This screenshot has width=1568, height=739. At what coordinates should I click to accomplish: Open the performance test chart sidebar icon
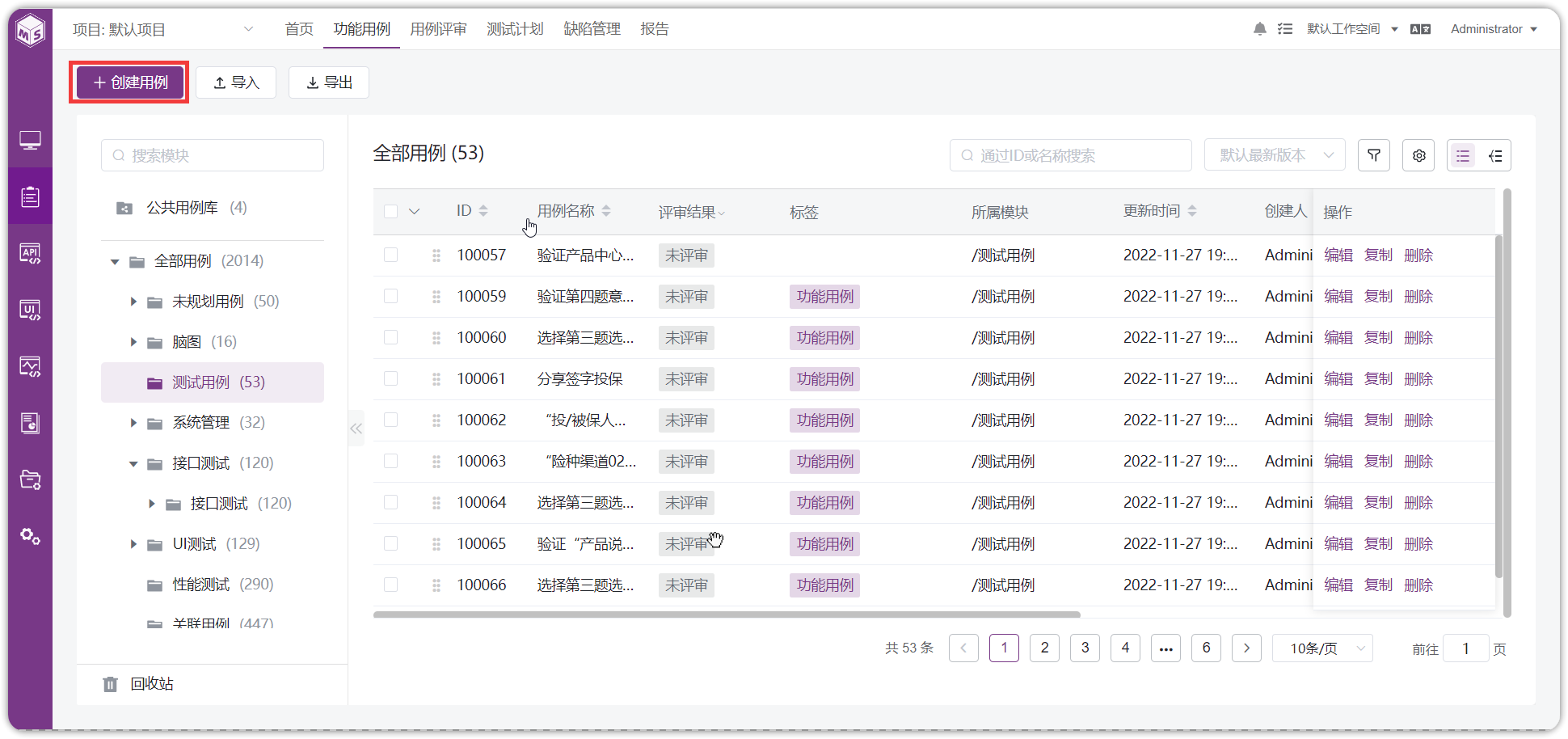point(30,367)
